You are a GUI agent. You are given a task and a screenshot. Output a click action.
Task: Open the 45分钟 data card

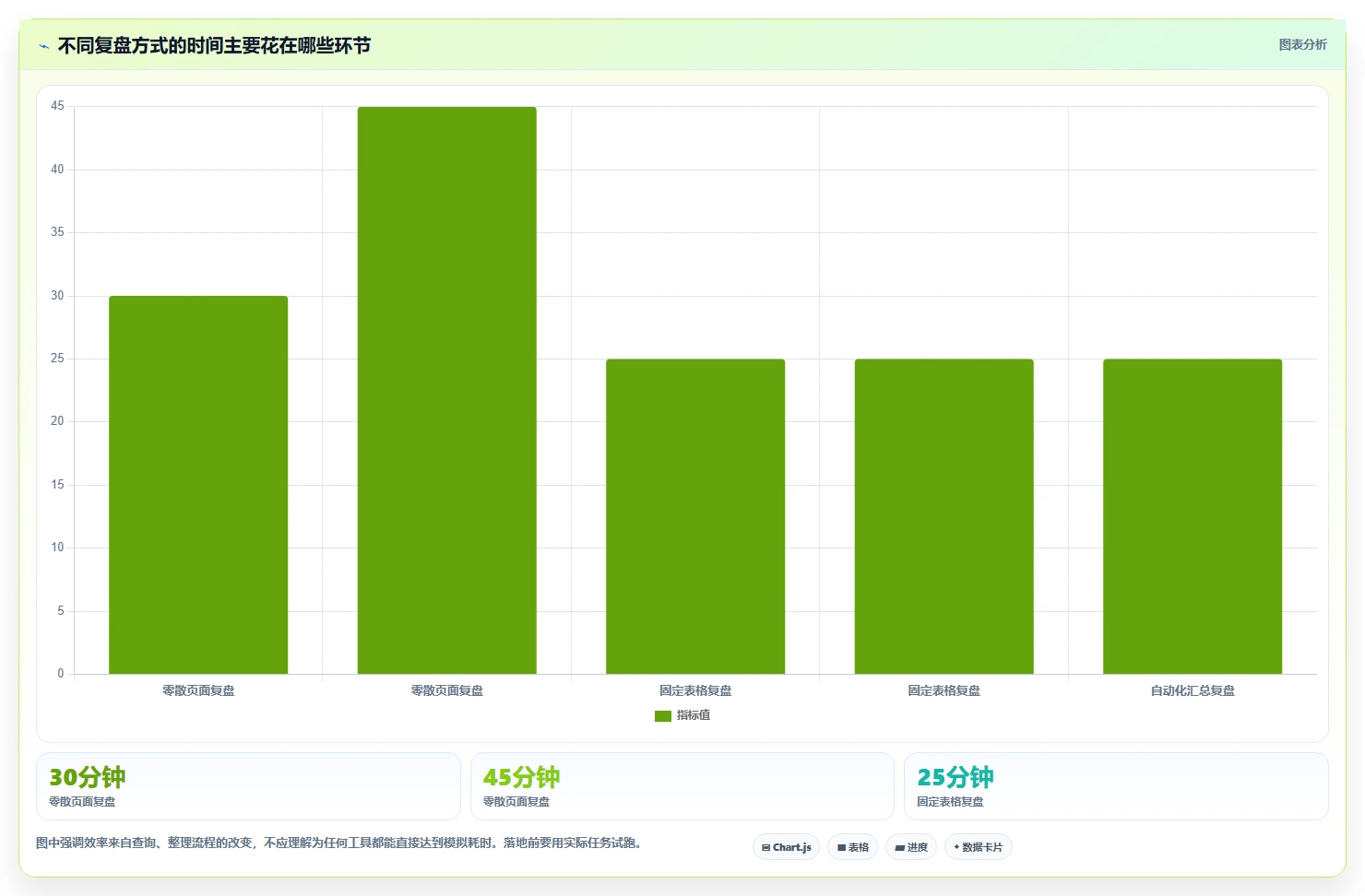(682, 786)
